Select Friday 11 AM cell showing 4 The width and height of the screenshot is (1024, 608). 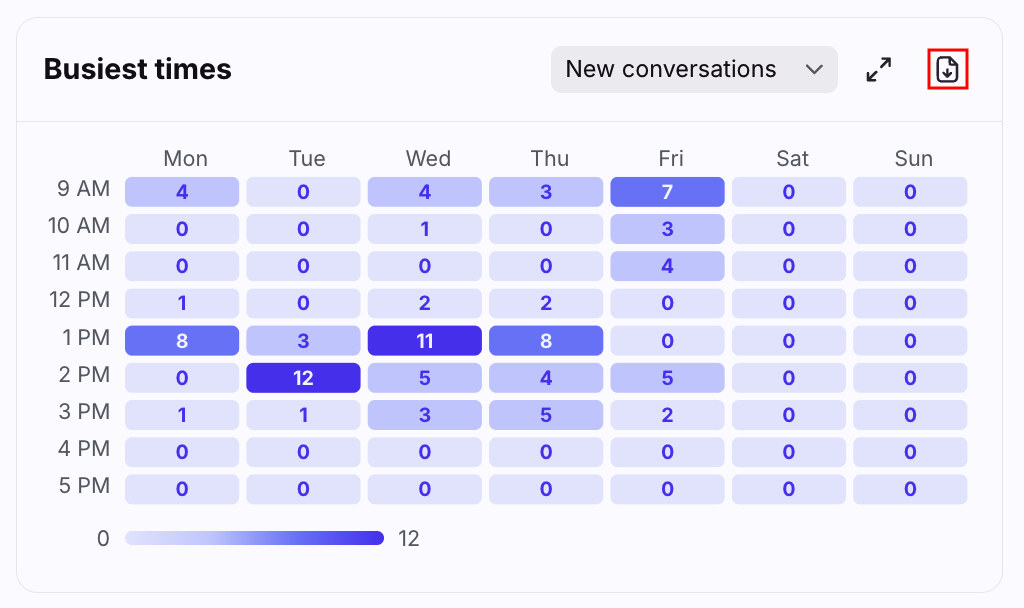pos(667,266)
